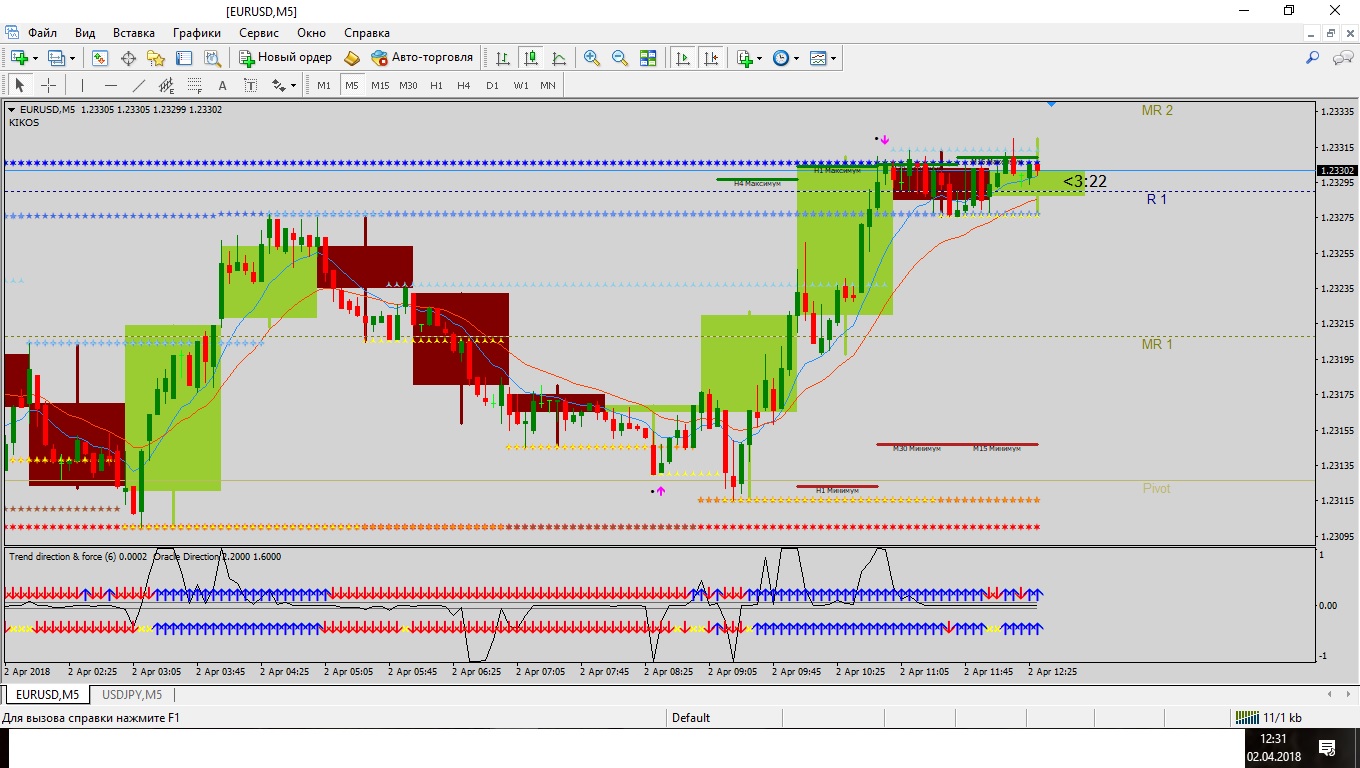Switch timeframe to H4
The height and width of the screenshot is (768, 1360).
coord(464,85)
